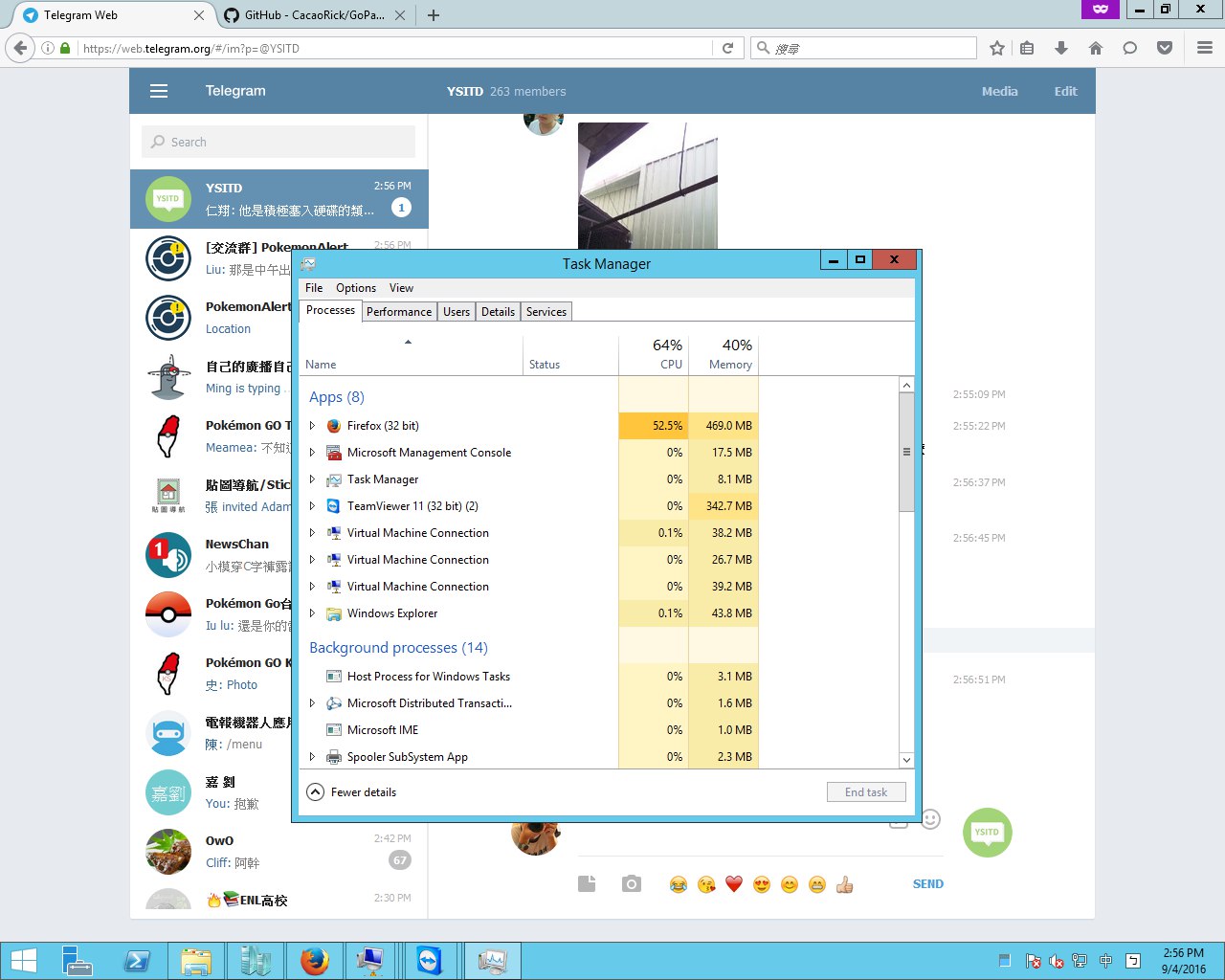Insert the kissing face emoji
1225x980 pixels.
(x=706, y=884)
